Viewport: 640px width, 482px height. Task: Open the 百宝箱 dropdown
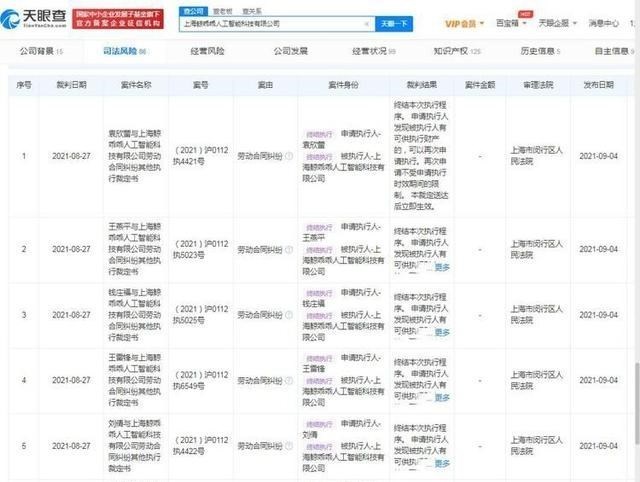click(511, 23)
